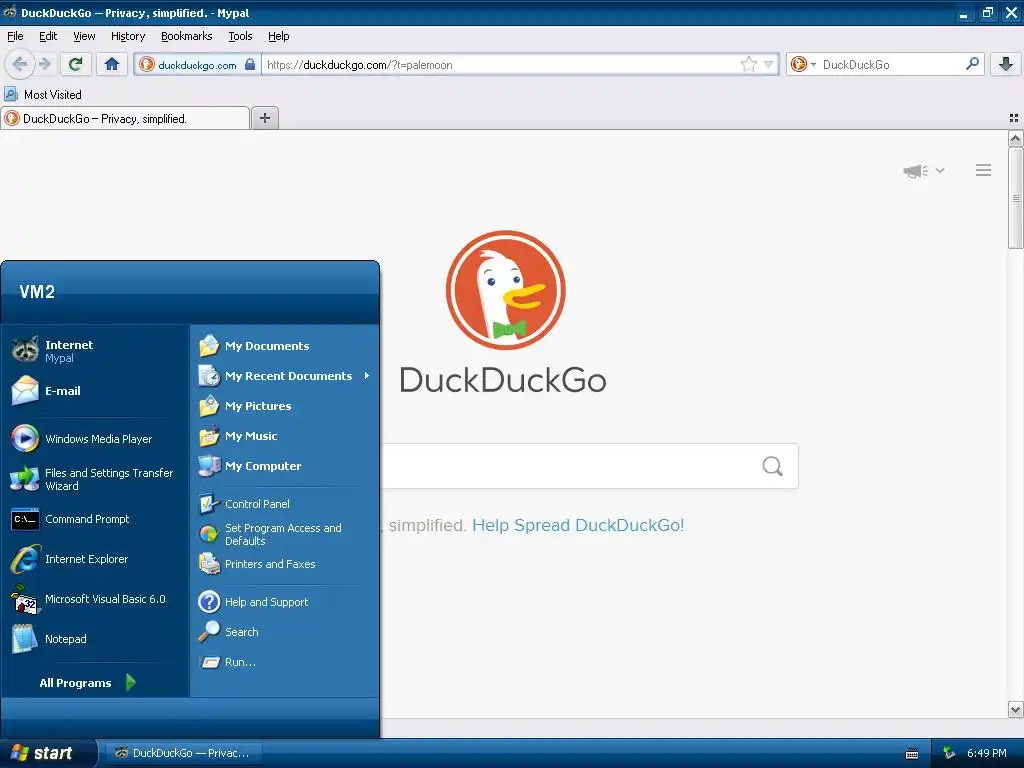
Task: Expand My Recent Documents submenu
Action: (285, 376)
